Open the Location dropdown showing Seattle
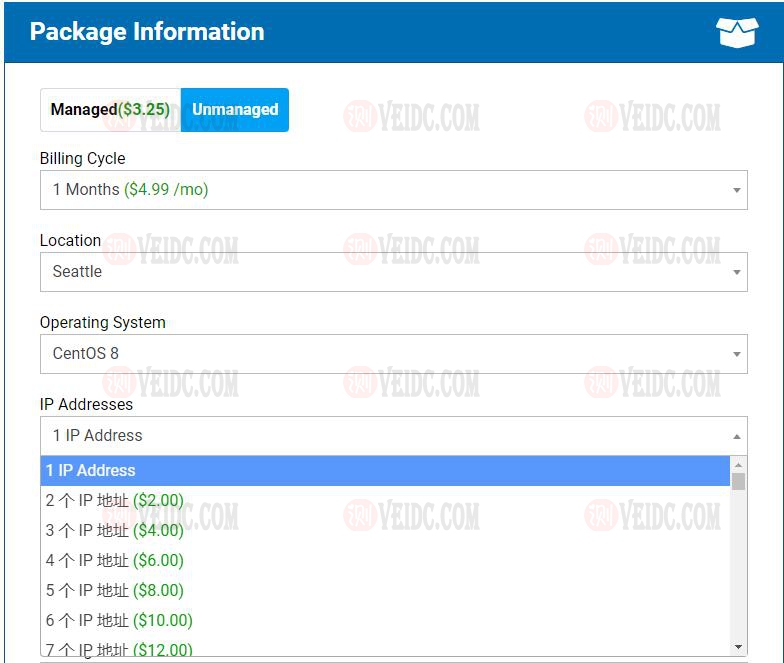The height and width of the screenshot is (663, 784). 393,271
